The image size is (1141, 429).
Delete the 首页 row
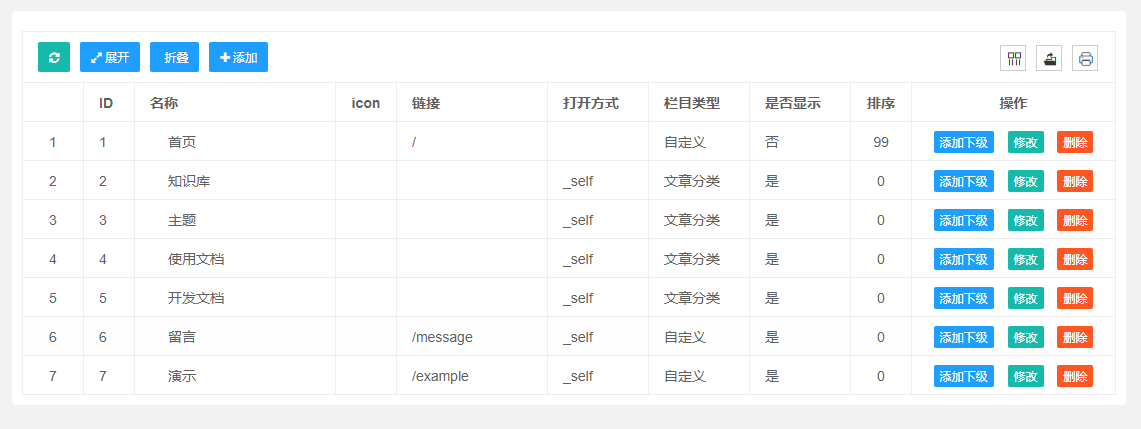pos(1075,143)
